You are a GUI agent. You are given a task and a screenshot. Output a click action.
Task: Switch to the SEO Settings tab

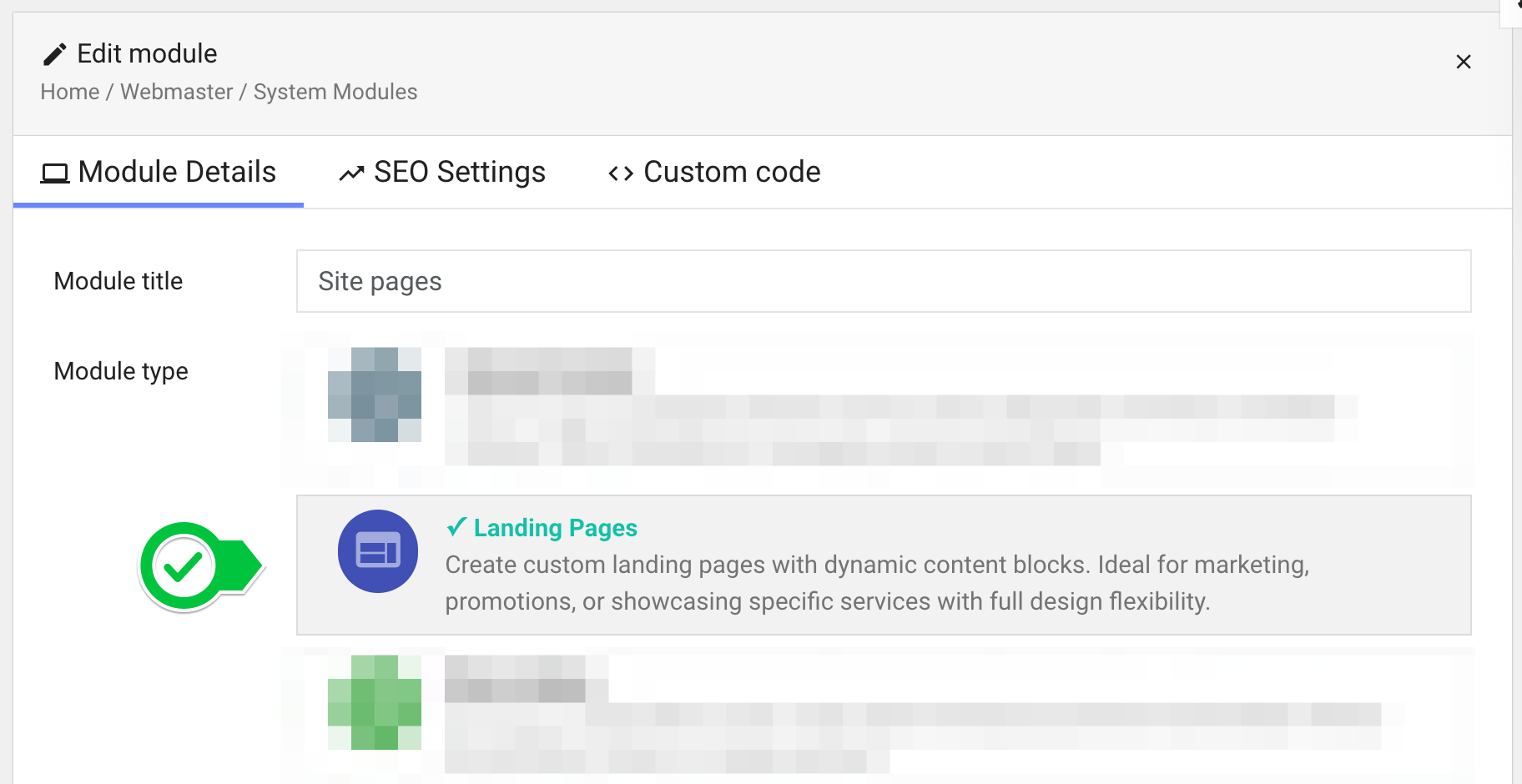tap(442, 172)
